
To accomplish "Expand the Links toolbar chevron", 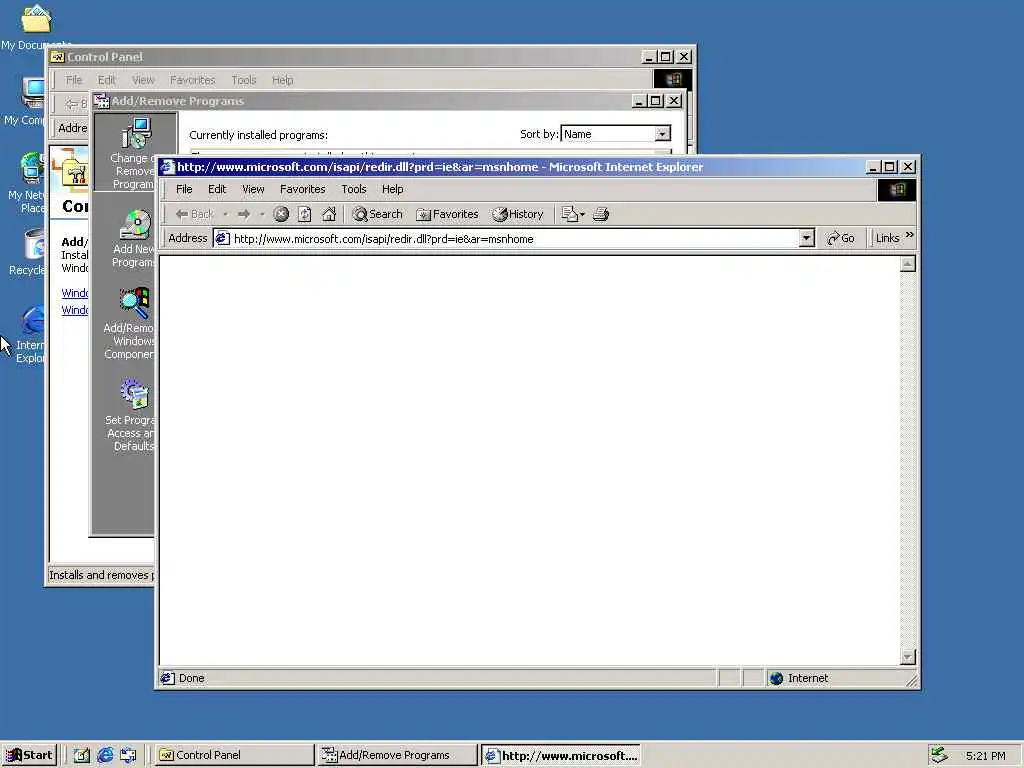I will click(x=910, y=236).
